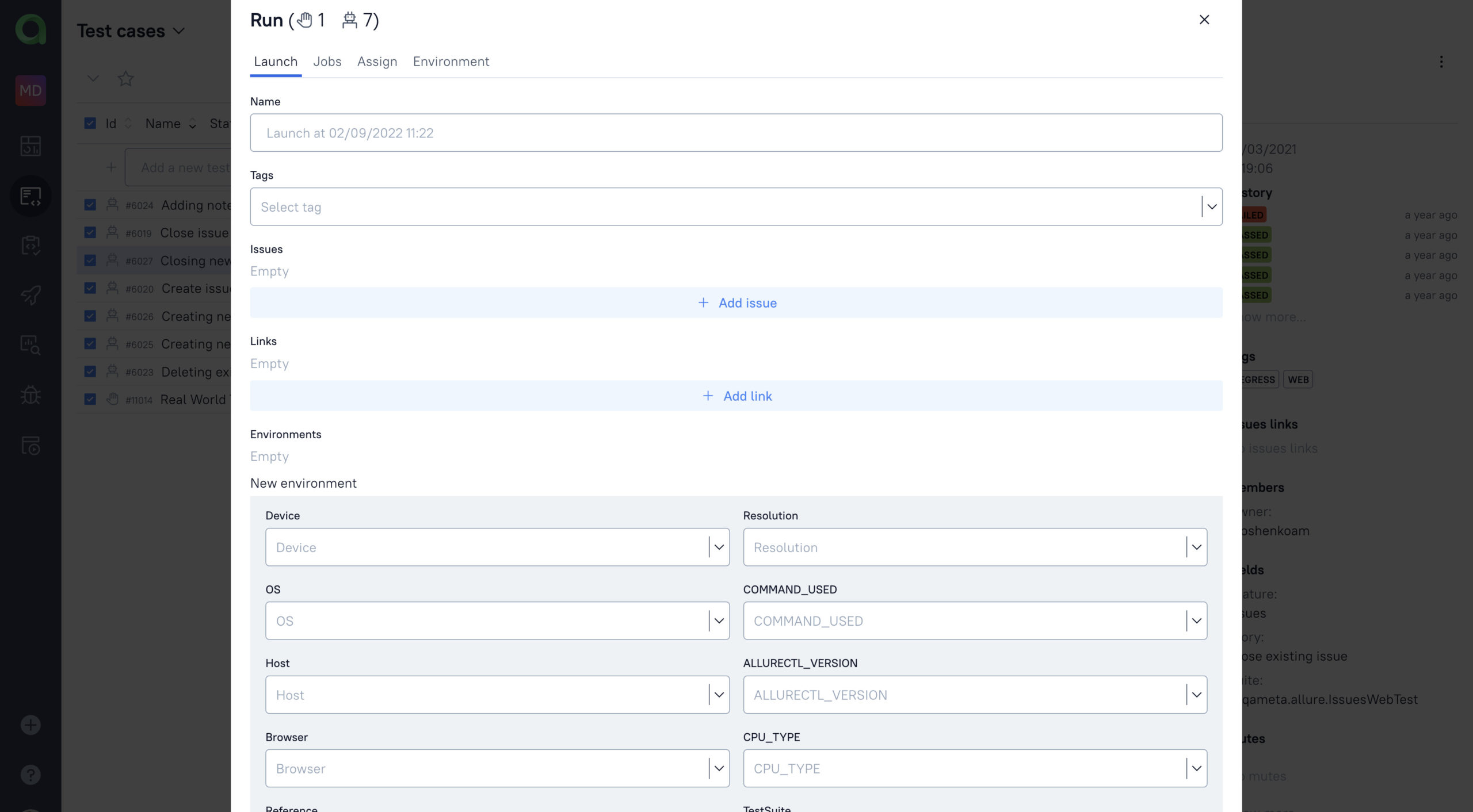Viewport: 1473px width, 812px height.
Task: Open the CPU_TYPE dropdown
Action: [x=975, y=768]
